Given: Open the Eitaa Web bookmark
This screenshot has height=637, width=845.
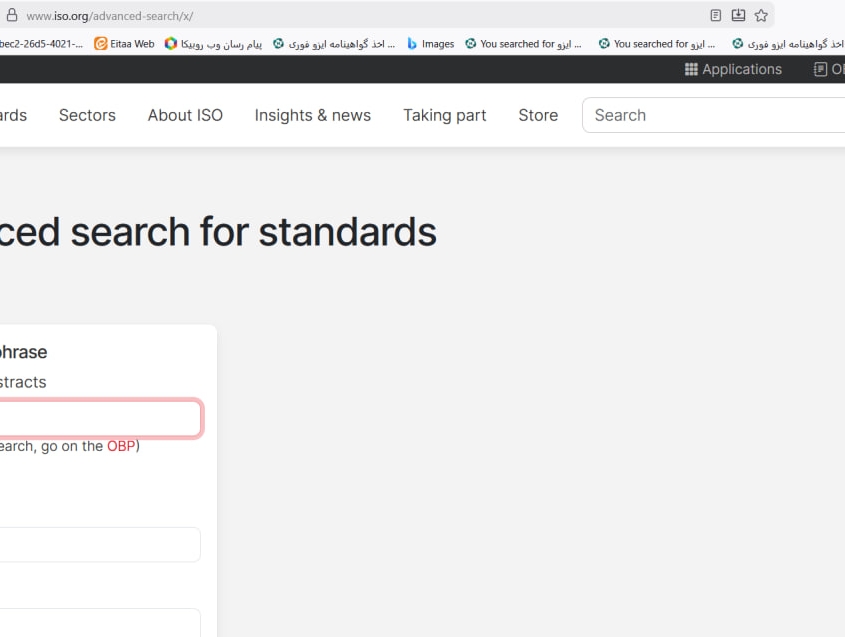Looking at the screenshot, I should click(x=124, y=44).
